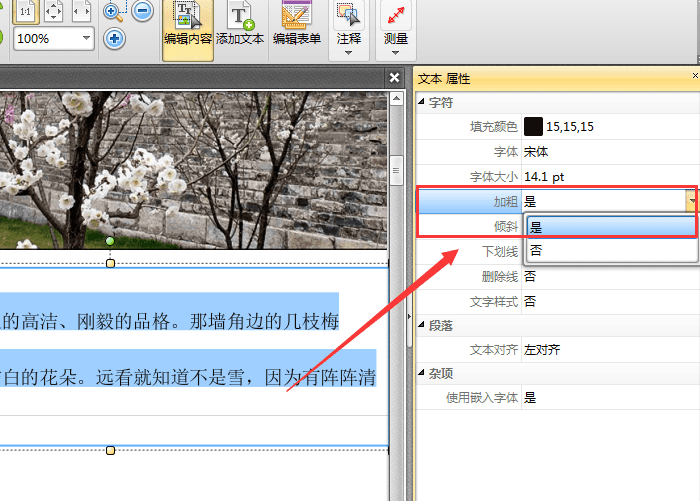Open the 100% zoom level dropdown
700x501 pixels.
coord(87,38)
